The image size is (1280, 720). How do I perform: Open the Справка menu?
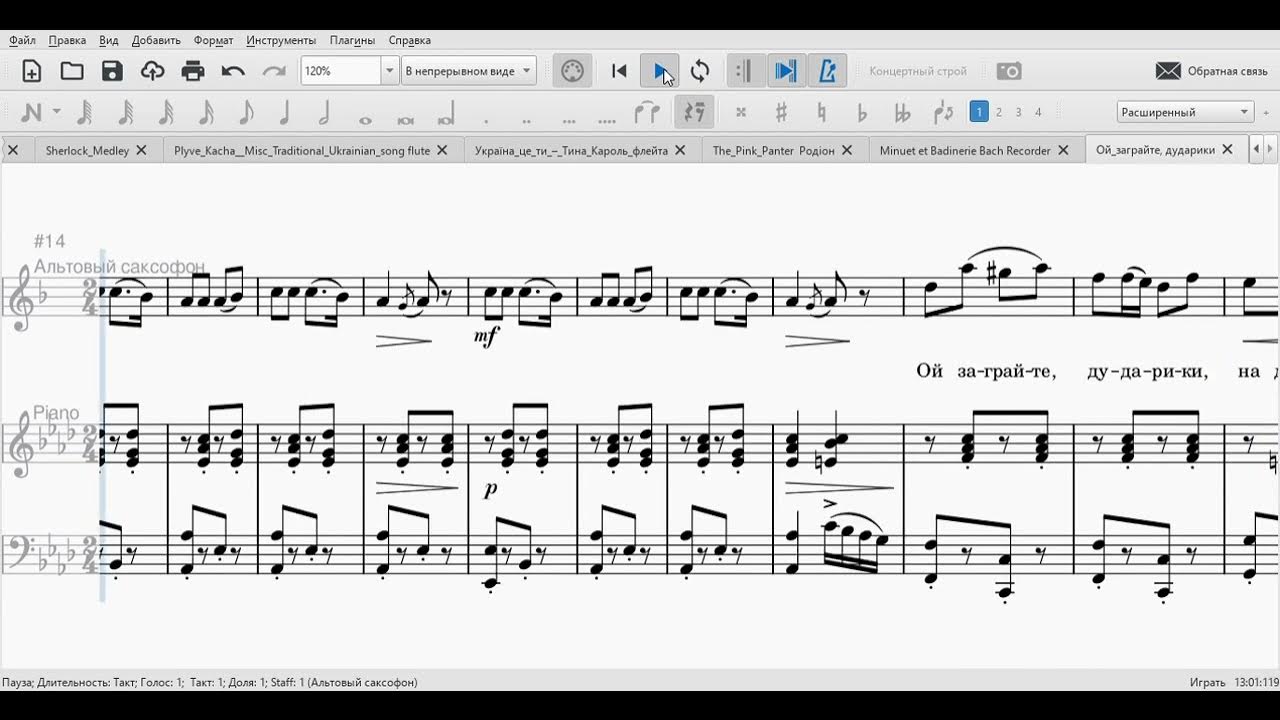[x=409, y=40]
